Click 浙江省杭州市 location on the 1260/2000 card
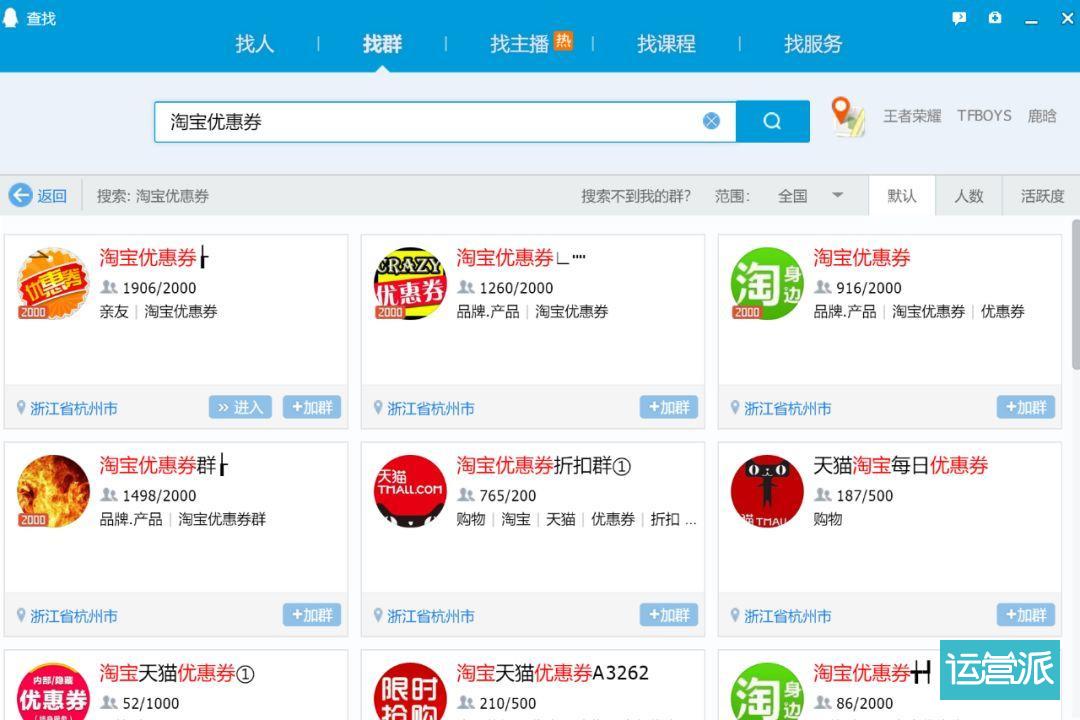This screenshot has height=720, width=1080. [430, 409]
